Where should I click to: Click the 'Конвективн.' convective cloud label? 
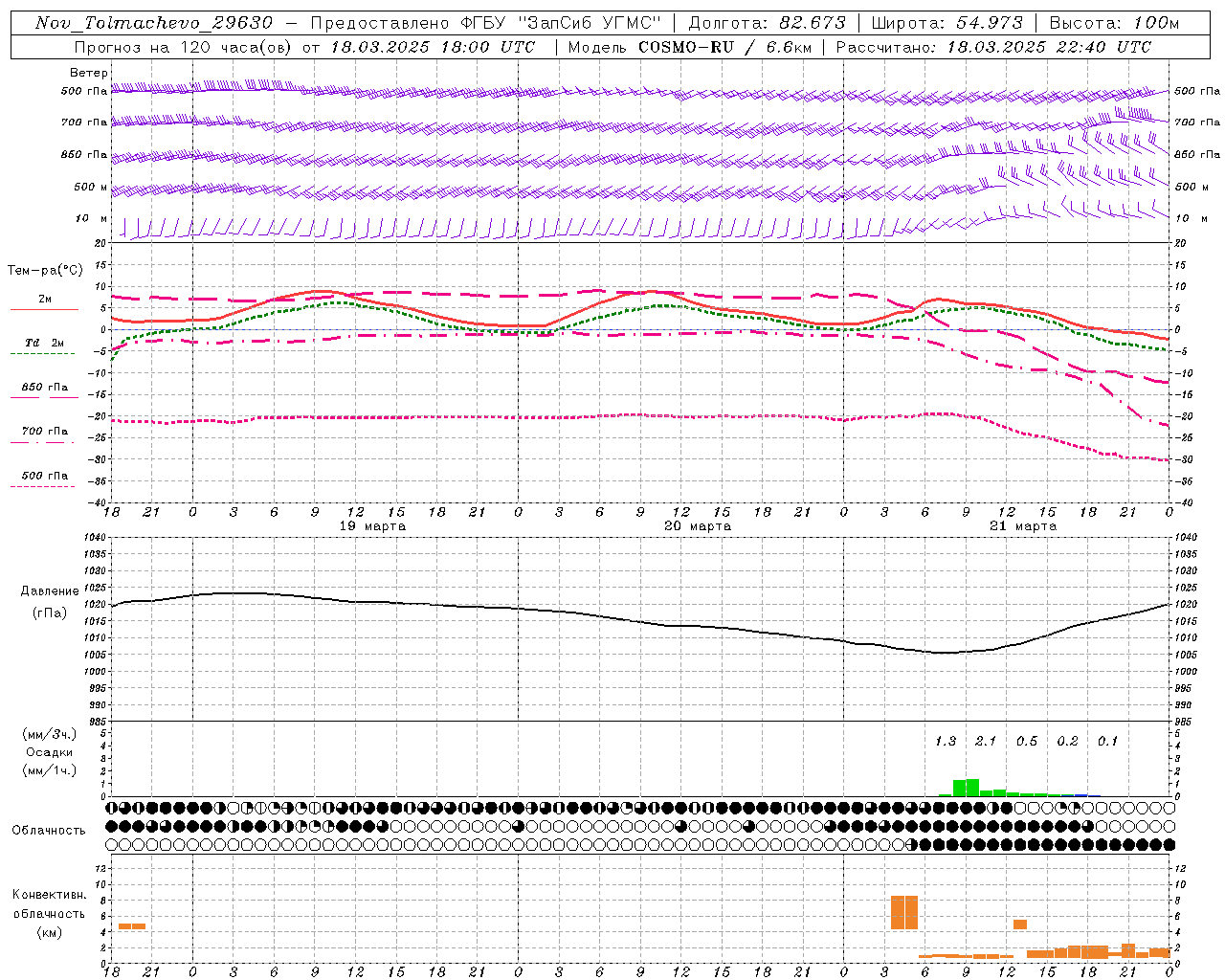click(x=50, y=895)
